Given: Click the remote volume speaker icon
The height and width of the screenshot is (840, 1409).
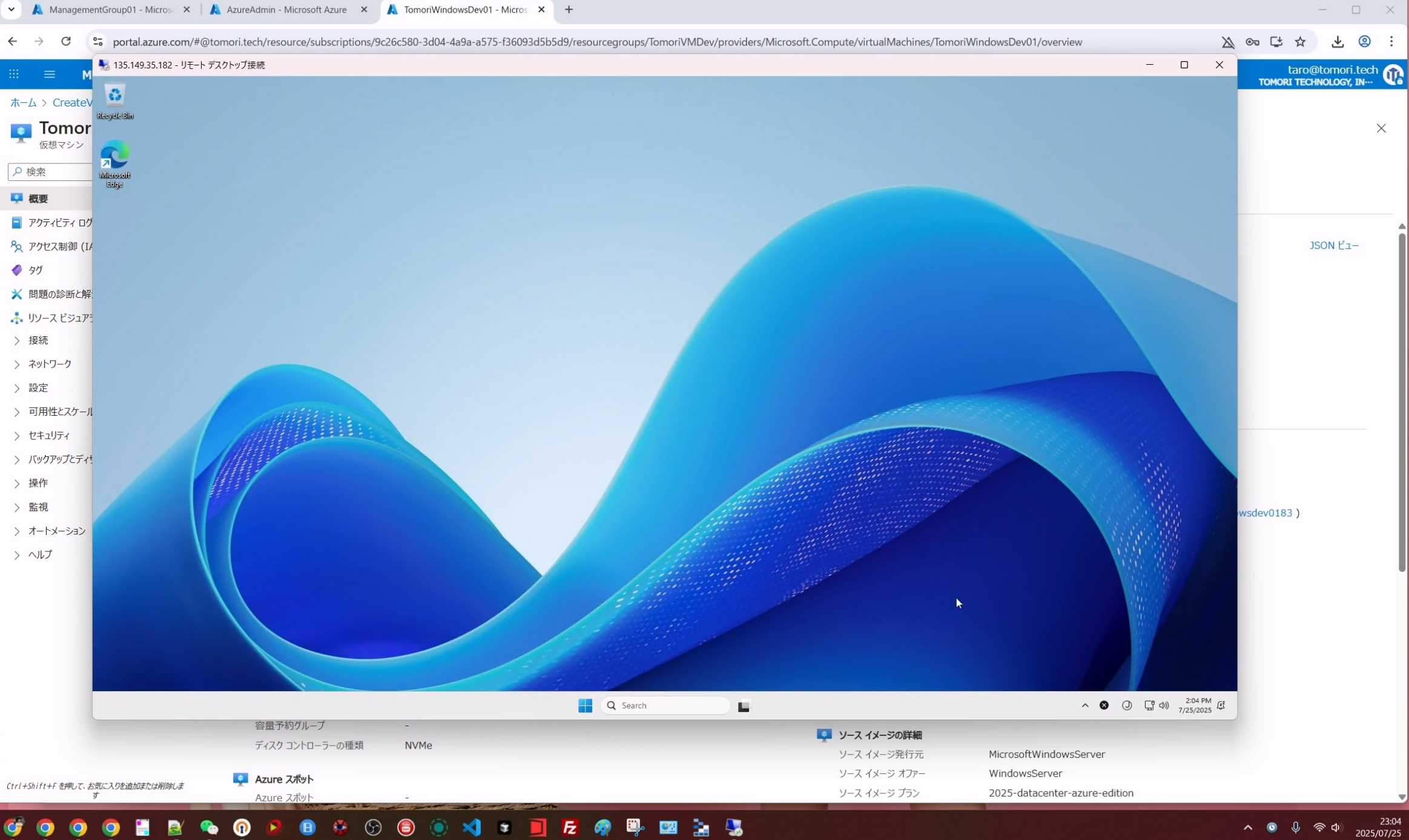Looking at the screenshot, I should coord(1164,706).
